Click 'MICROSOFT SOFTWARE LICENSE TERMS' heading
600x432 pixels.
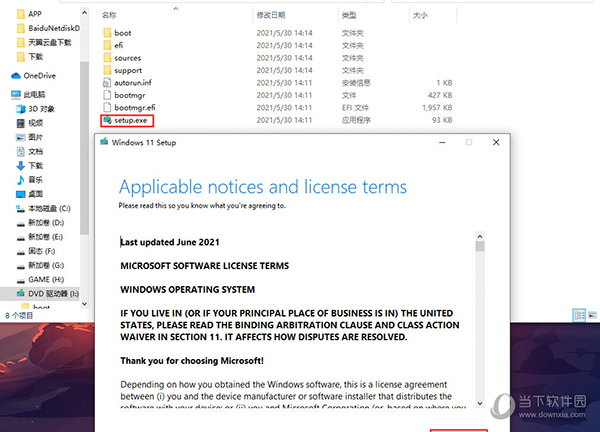(x=205, y=266)
